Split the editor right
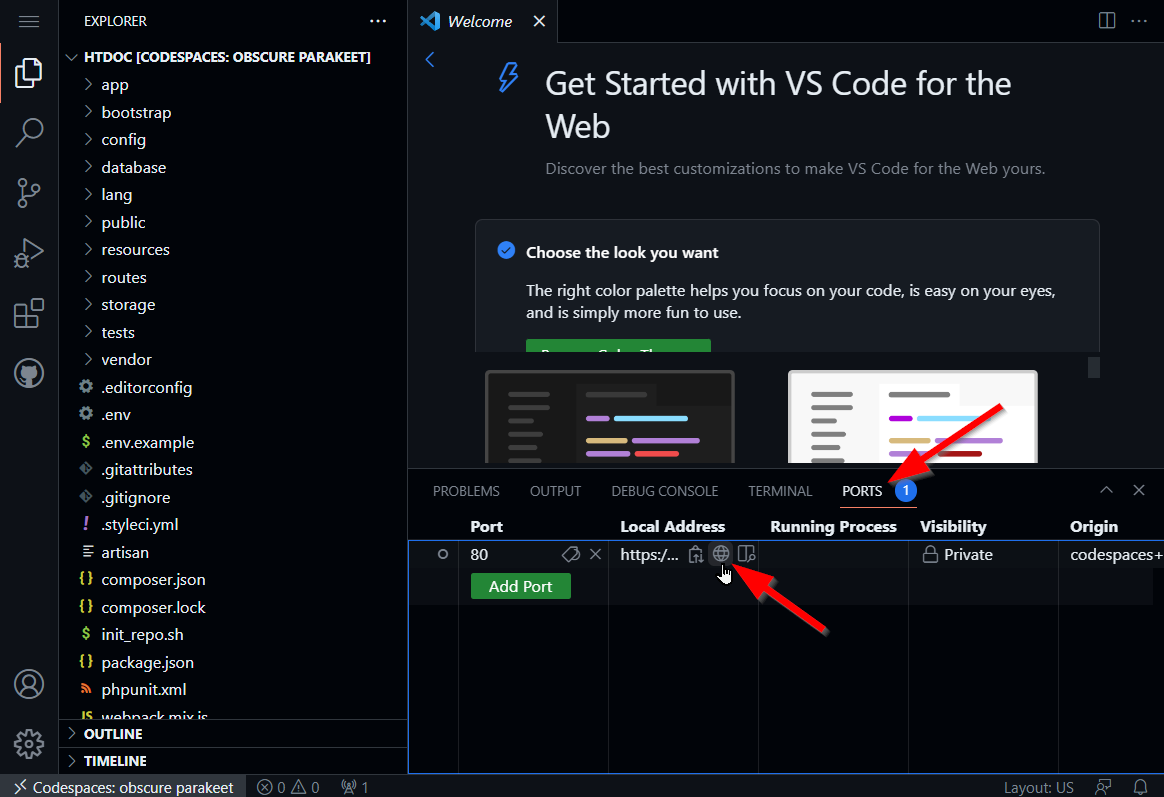 (x=1107, y=21)
